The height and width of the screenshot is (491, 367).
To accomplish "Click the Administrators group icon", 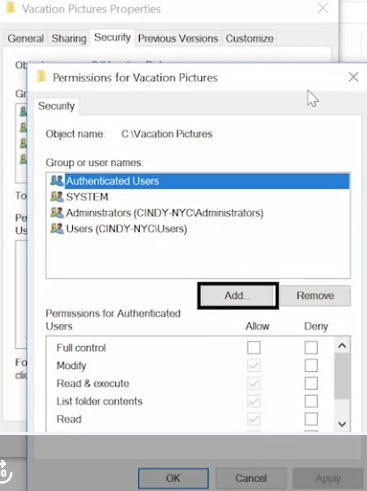I will [x=57, y=212].
